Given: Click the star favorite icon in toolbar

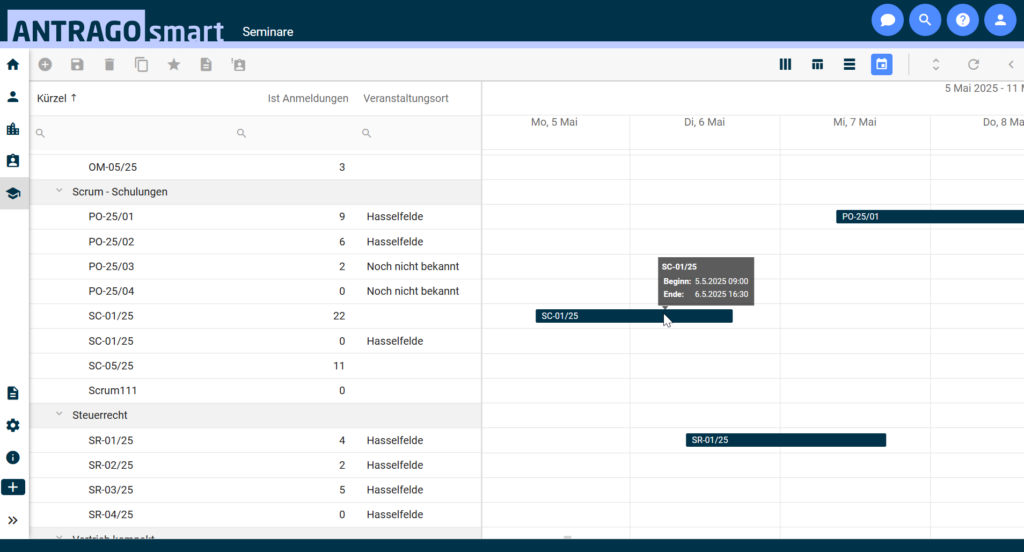Looking at the screenshot, I should [173, 64].
